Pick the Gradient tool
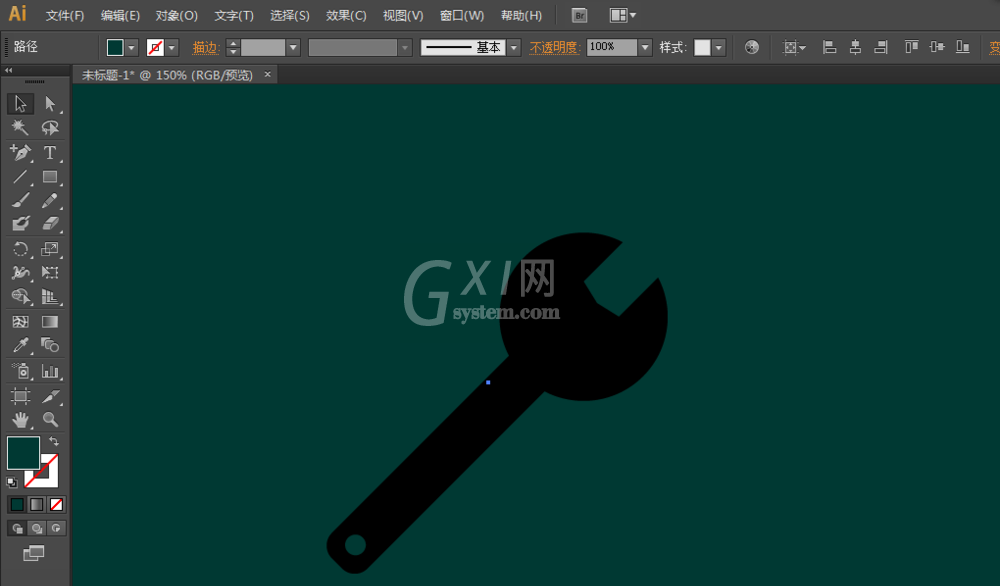This screenshot has width=1000, height=586. 50,321
